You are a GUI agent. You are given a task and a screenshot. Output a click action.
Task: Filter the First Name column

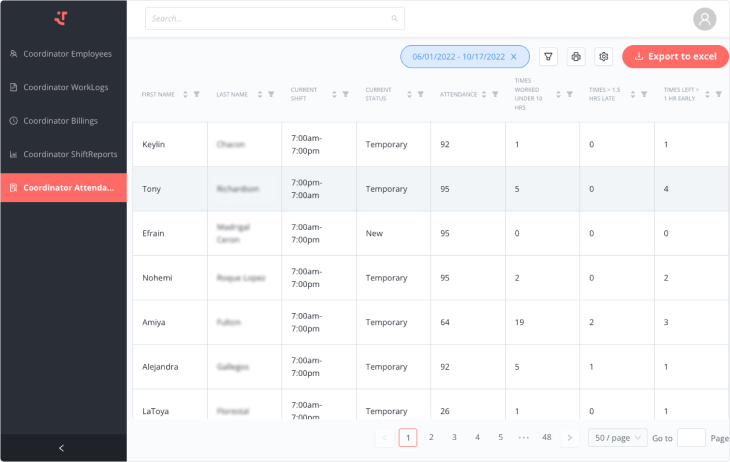[196, 95]
